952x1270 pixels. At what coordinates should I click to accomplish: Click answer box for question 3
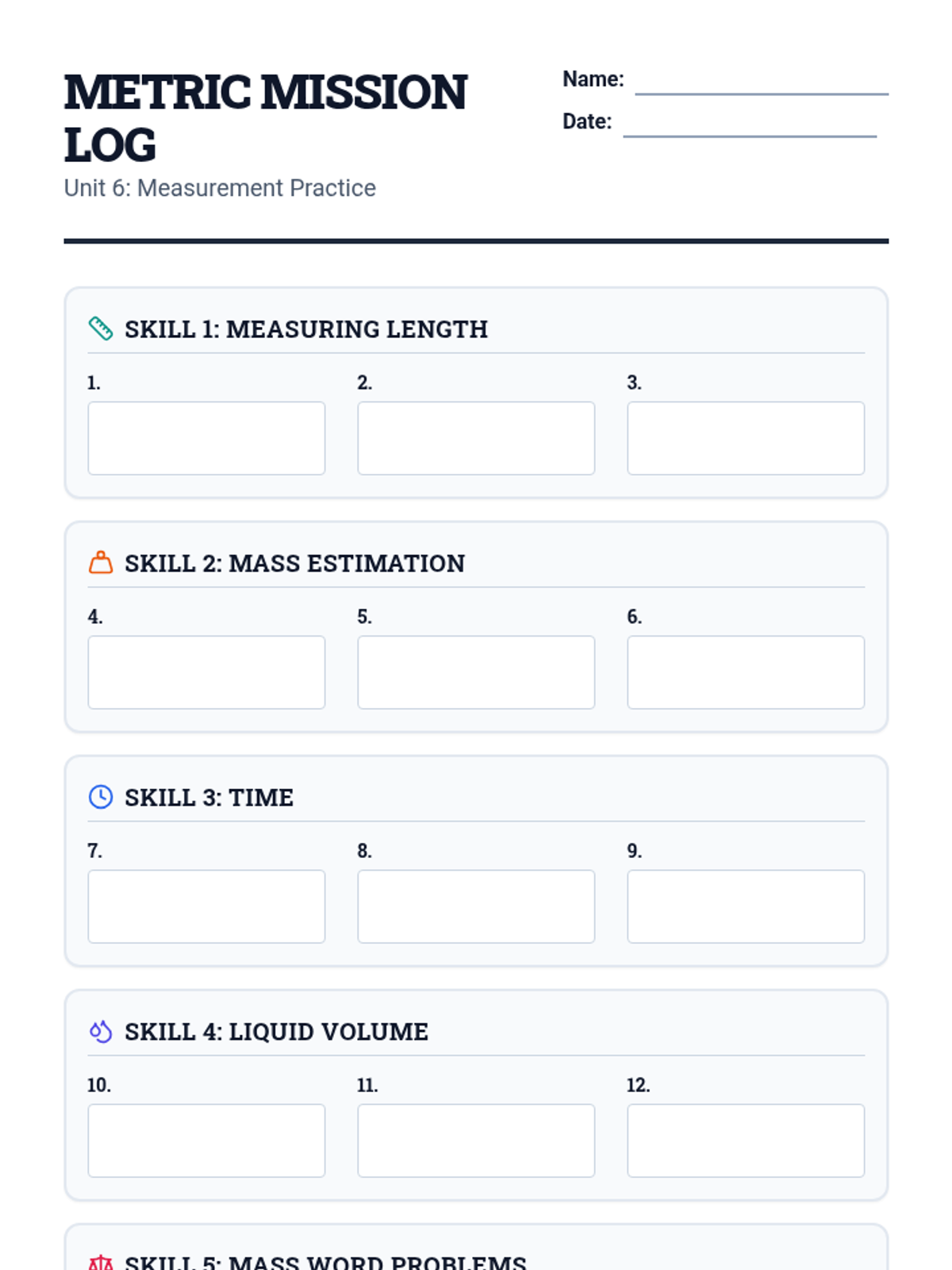(x=746, y=438)
